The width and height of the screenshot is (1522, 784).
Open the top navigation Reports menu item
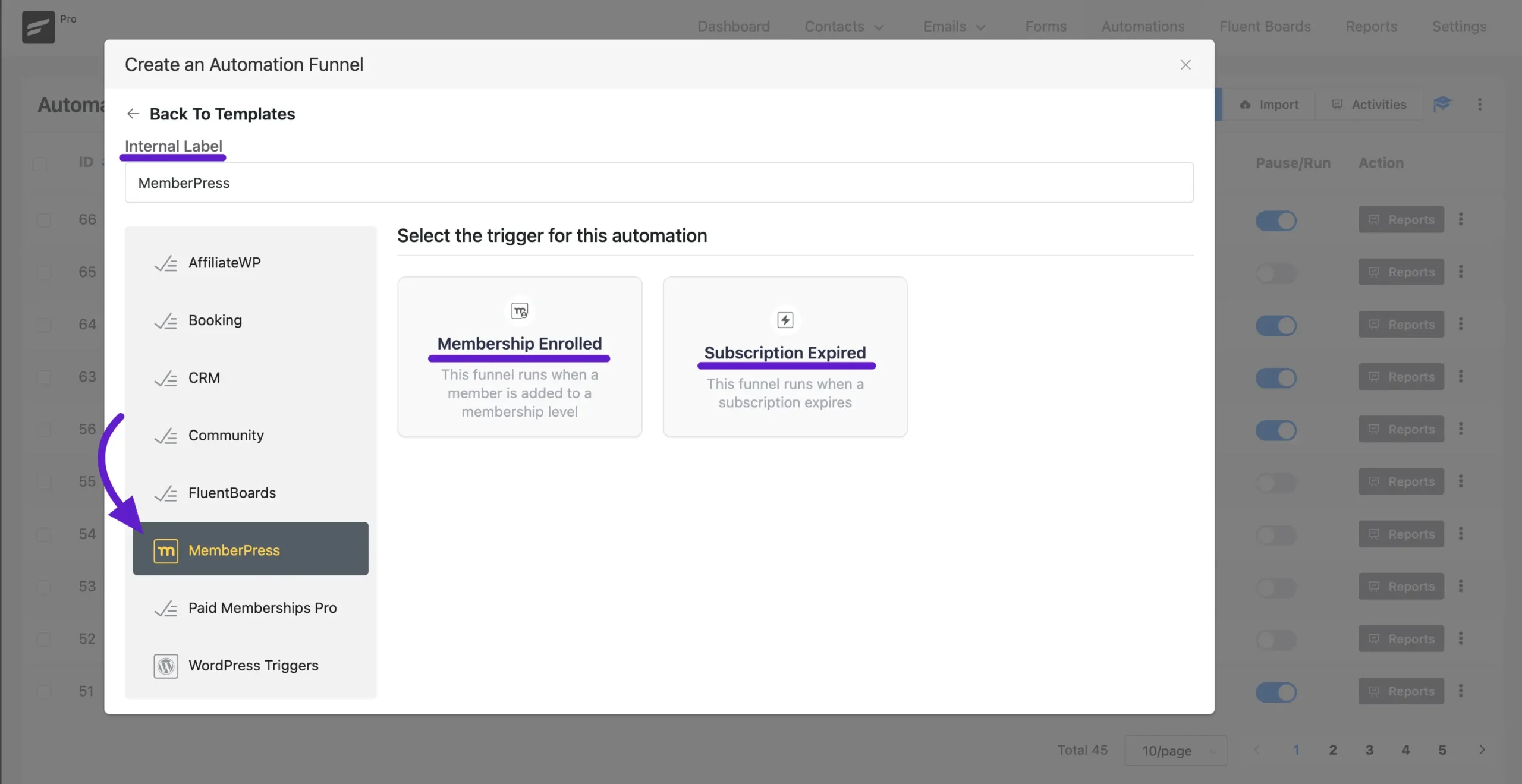1371,26
